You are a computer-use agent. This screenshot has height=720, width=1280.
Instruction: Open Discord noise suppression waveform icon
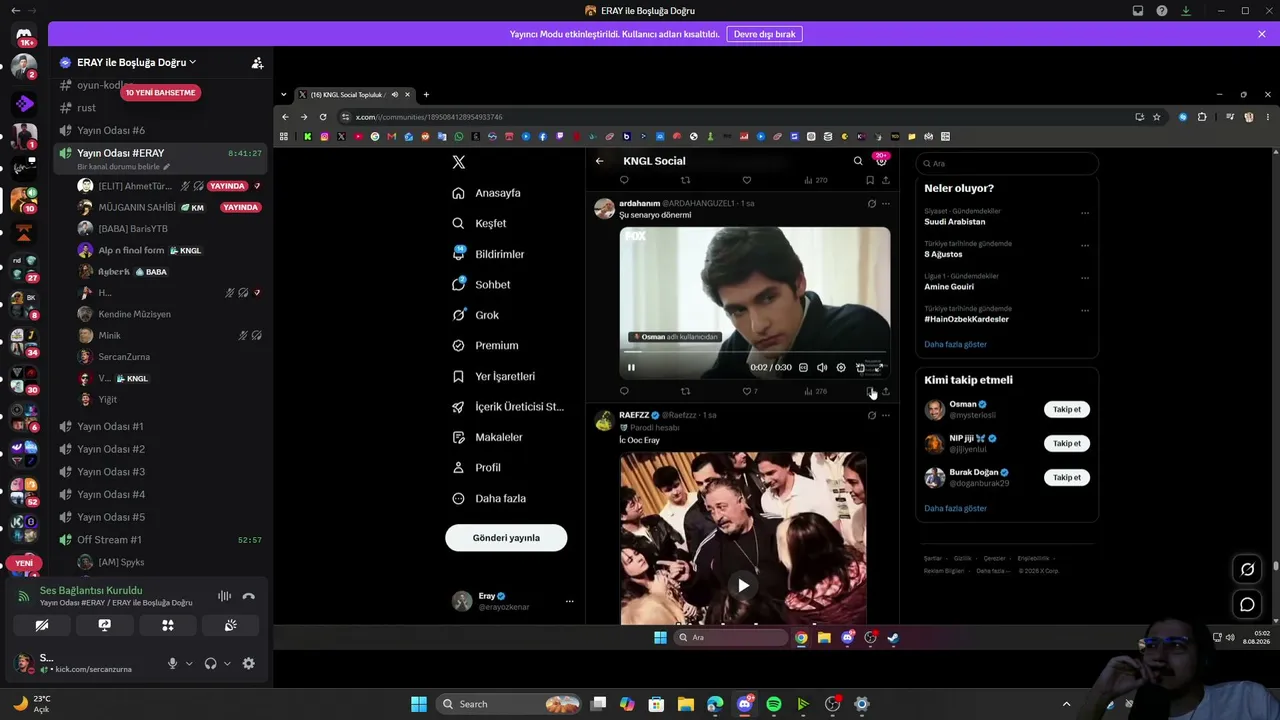click(224, 596)
